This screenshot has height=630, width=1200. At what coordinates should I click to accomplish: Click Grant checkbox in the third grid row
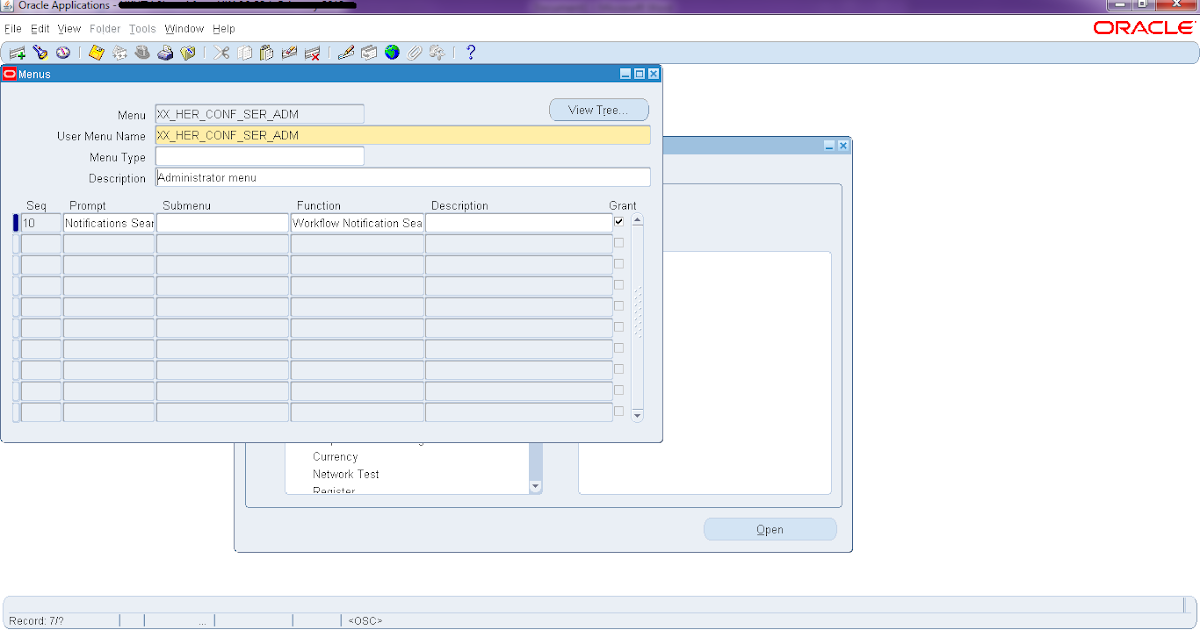click(619, 264)
